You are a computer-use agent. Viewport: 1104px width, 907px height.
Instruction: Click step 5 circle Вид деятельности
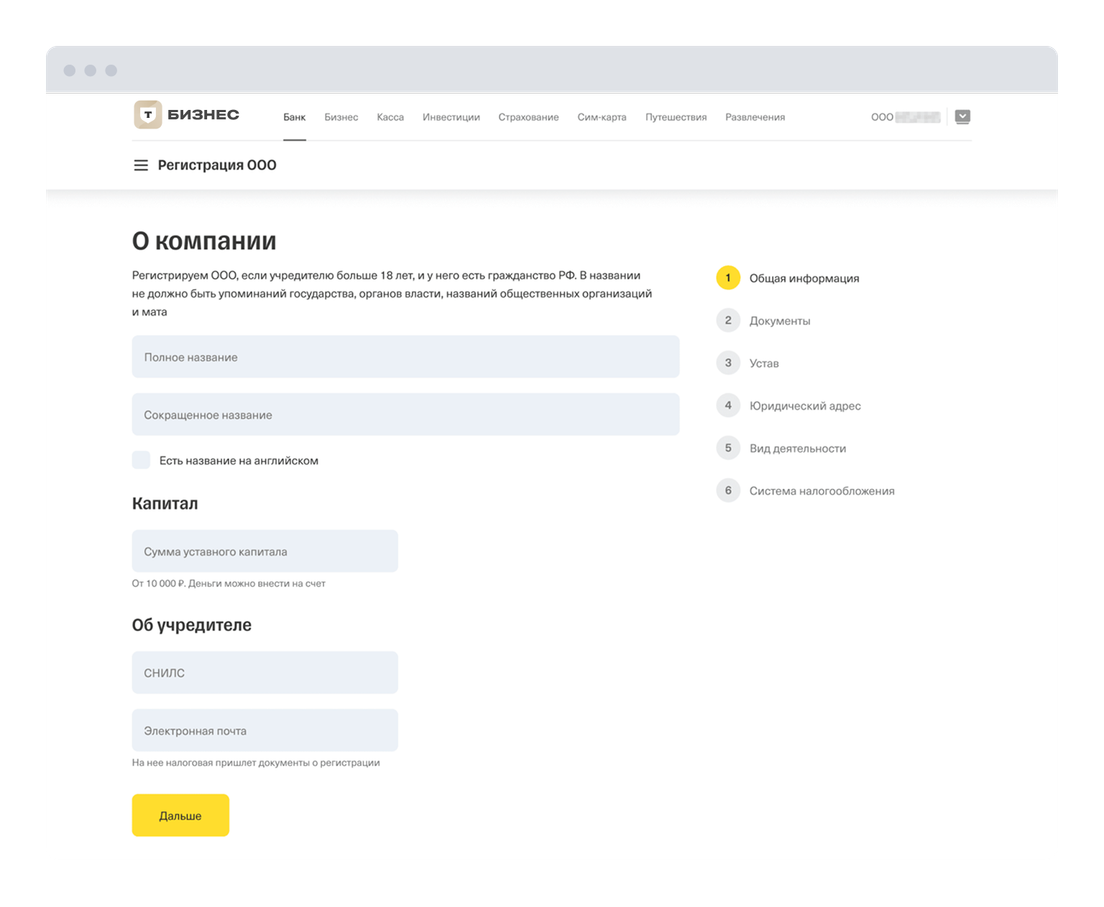728,448
